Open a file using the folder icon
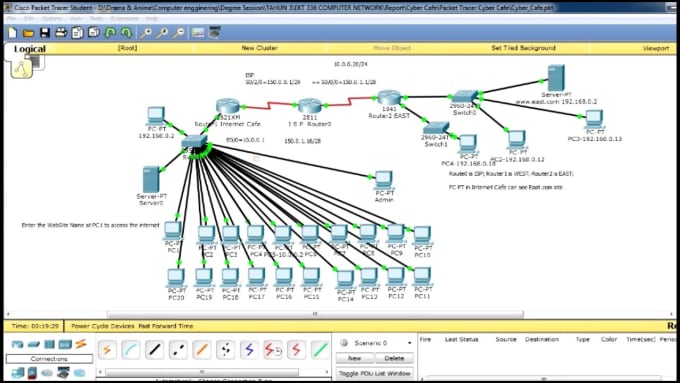This screenshot has height=383, width=680. click(x=28, y=33)
